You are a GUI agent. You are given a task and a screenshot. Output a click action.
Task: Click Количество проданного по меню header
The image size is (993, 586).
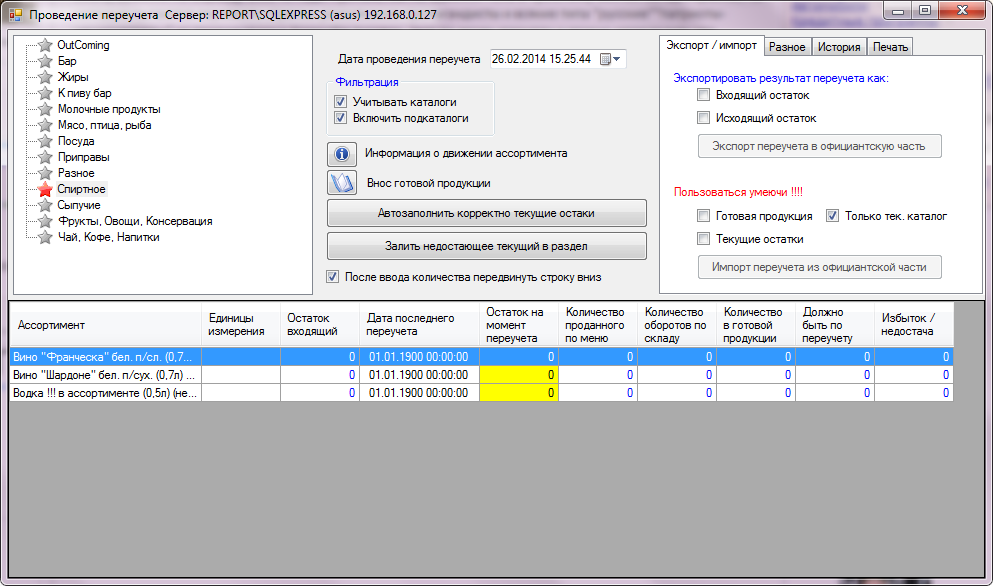click(x=597, y=325)
